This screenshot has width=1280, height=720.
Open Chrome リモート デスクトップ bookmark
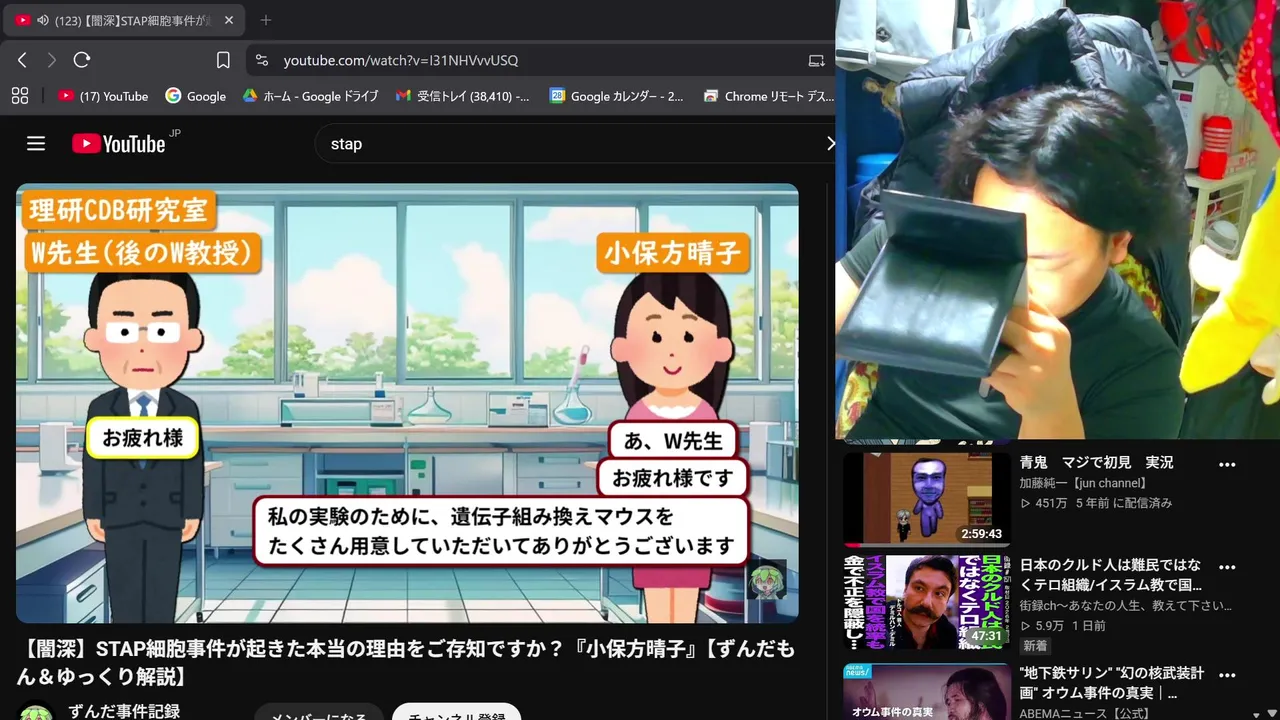pos(768,96)
